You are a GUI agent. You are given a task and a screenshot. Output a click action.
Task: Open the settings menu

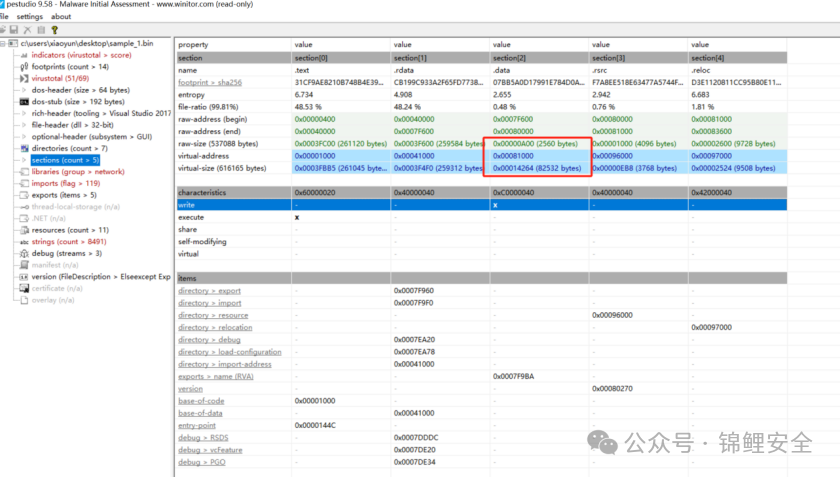pyautogui.click(x=29, y=17)
